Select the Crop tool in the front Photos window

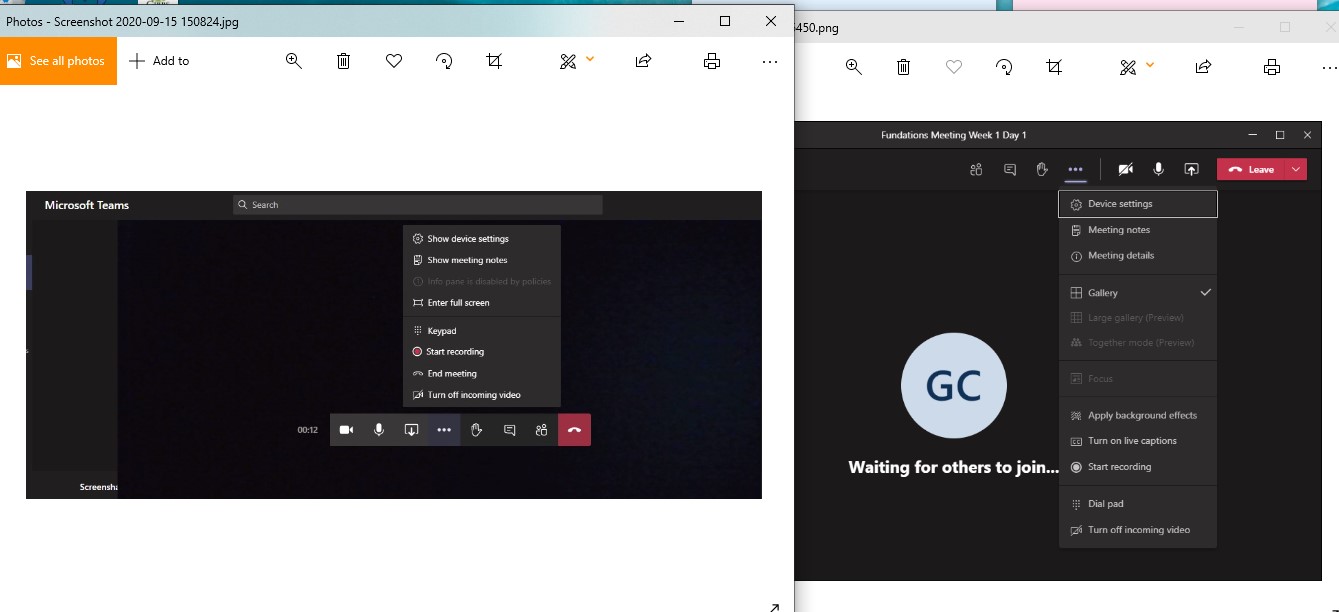(x=494, y=61)
